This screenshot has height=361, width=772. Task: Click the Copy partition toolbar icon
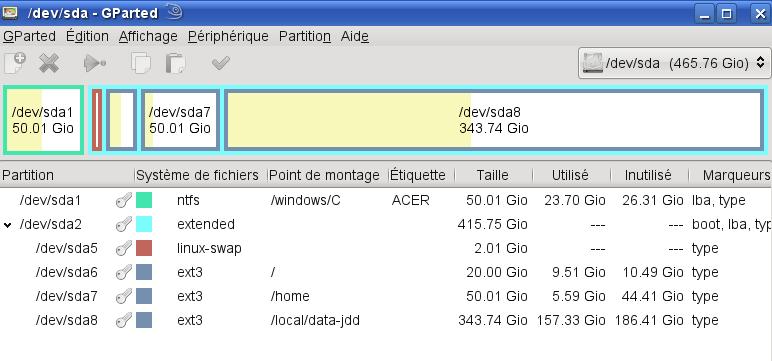pyautogui.click(x=141, y=63)
